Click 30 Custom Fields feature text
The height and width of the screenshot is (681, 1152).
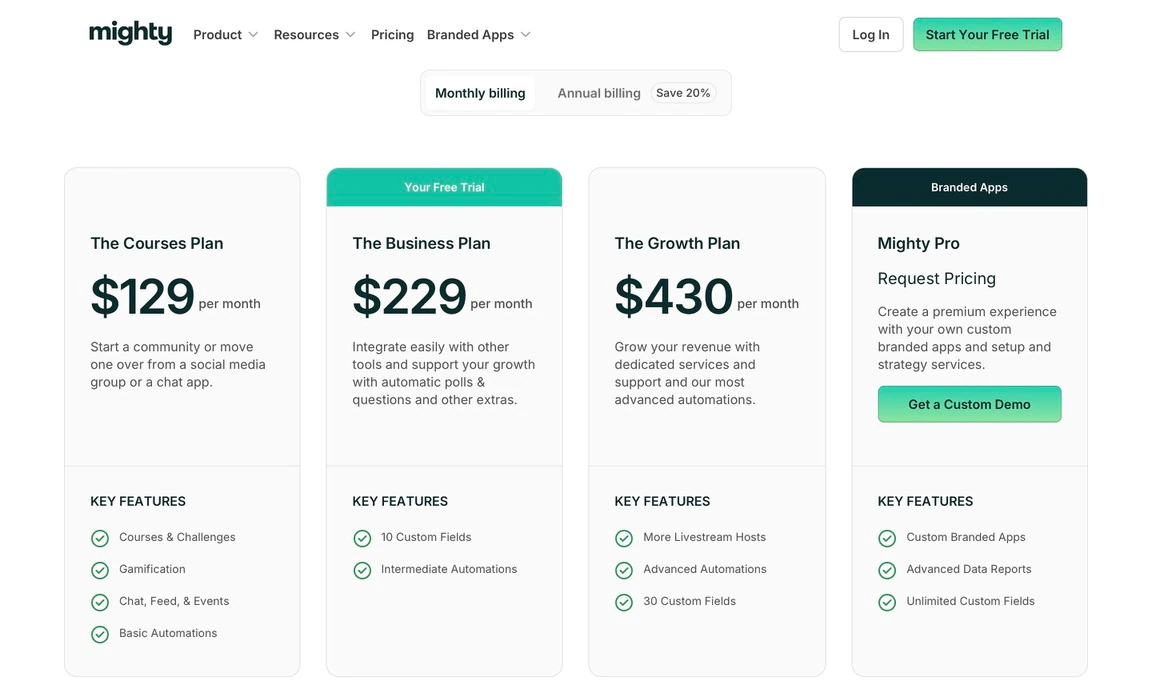(689, 601)
